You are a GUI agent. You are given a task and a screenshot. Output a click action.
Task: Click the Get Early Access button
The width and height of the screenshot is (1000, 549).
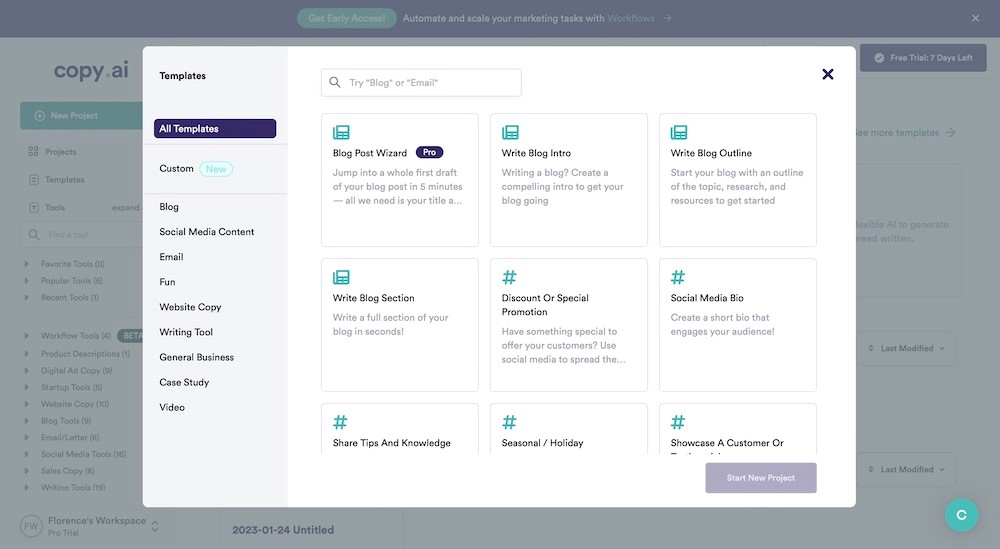[347, 18]
